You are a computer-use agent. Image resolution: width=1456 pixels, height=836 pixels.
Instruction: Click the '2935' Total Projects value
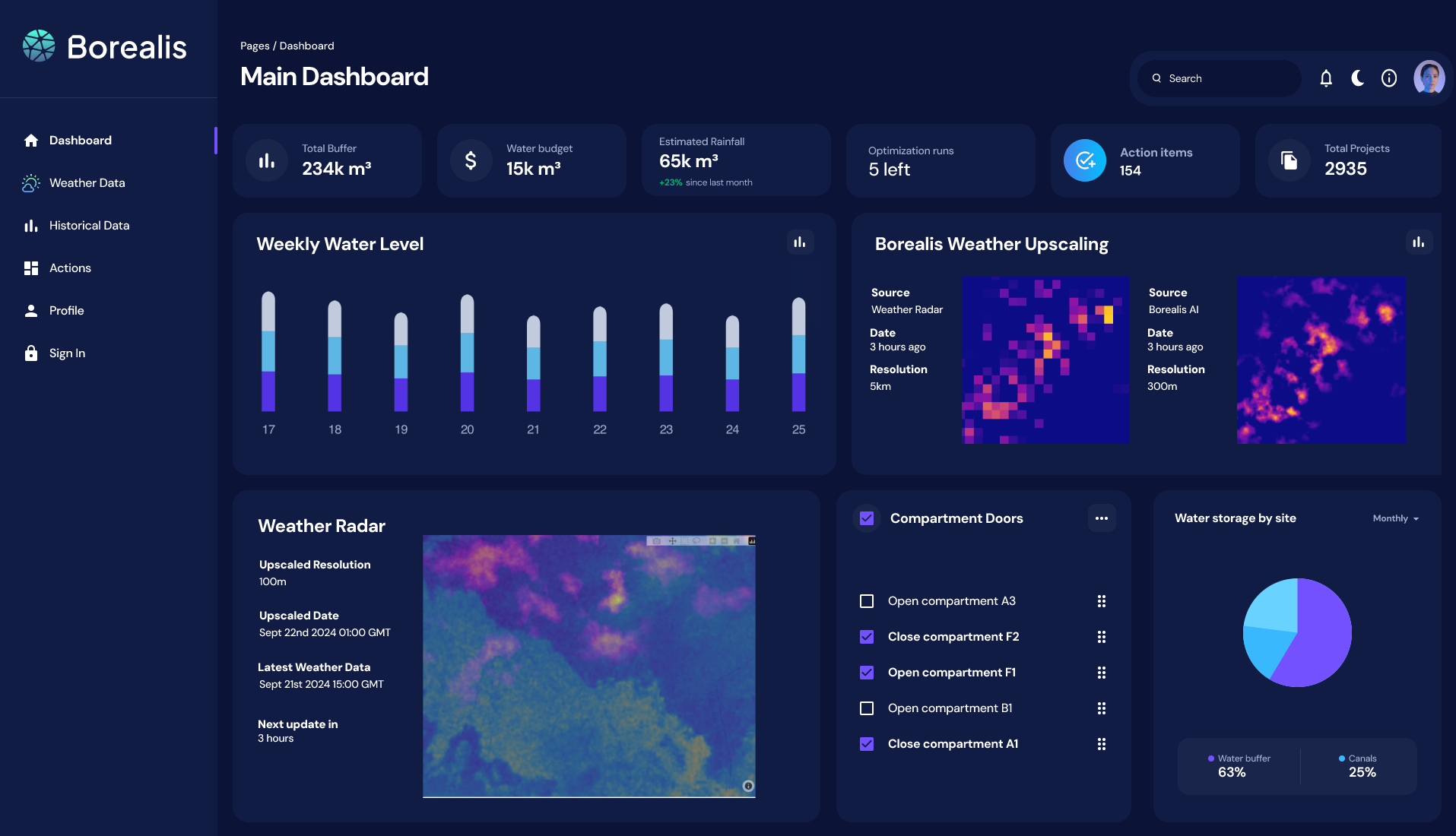[x=1346, y=169]
